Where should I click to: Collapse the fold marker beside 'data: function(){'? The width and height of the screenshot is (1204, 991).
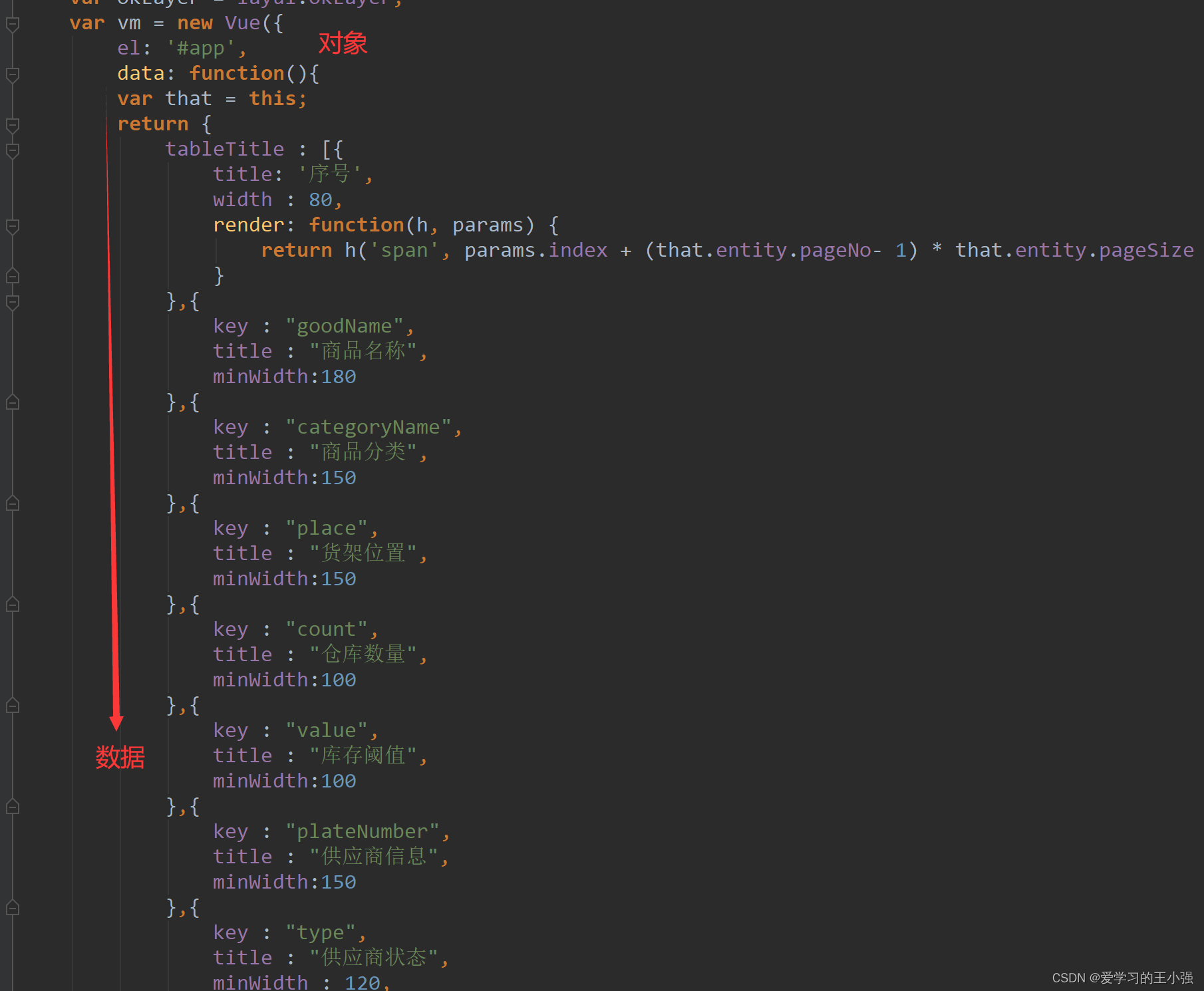[13, 74]
